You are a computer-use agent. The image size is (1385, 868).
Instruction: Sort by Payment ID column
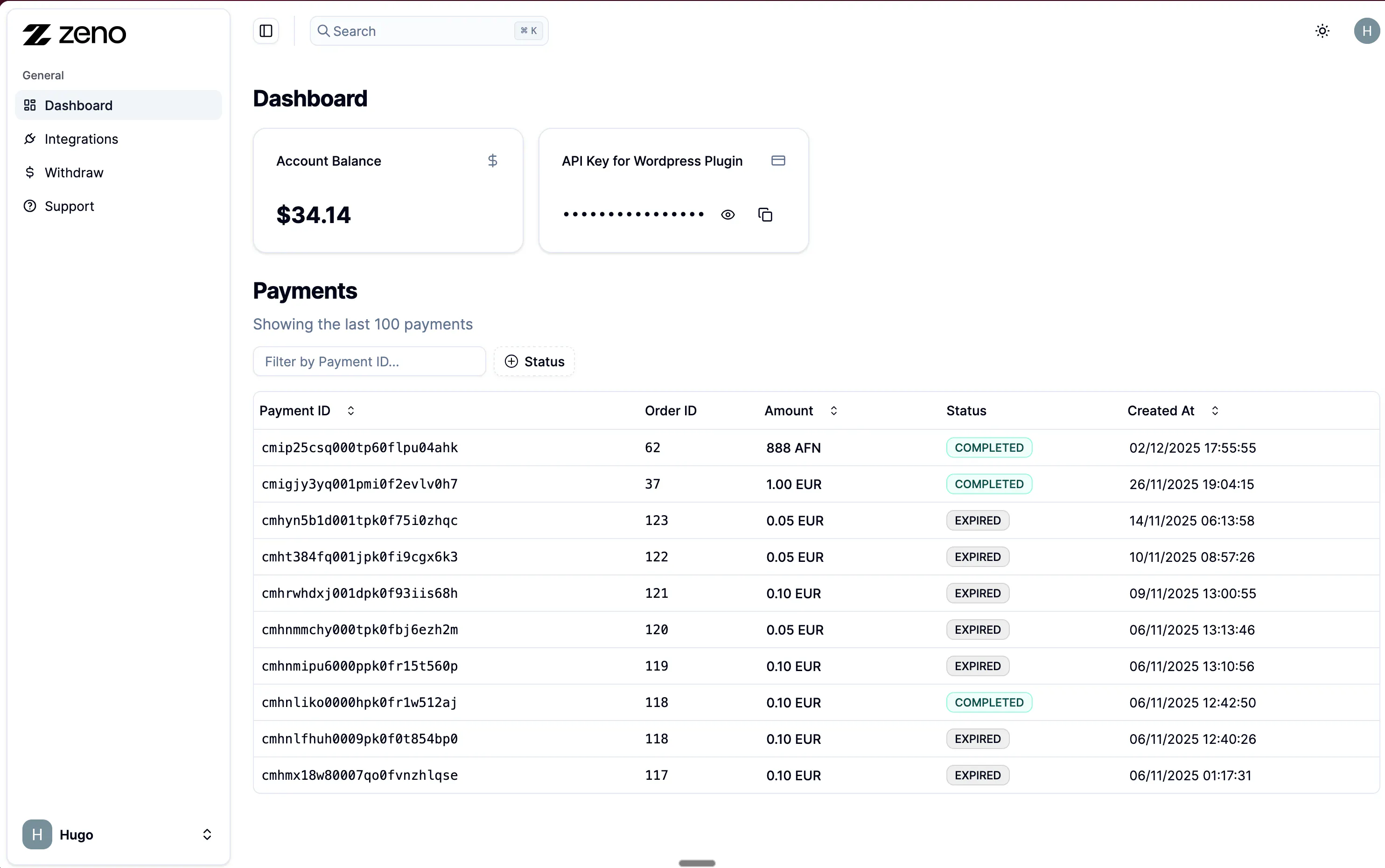[x=307, y=411]
